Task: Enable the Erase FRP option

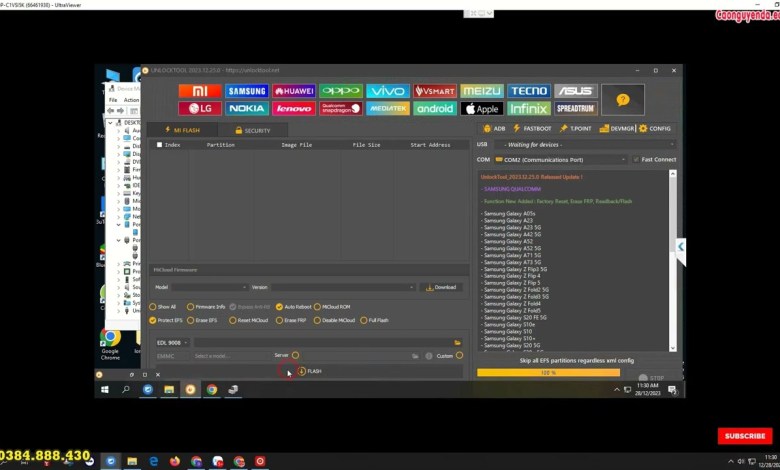Action: 291,320
